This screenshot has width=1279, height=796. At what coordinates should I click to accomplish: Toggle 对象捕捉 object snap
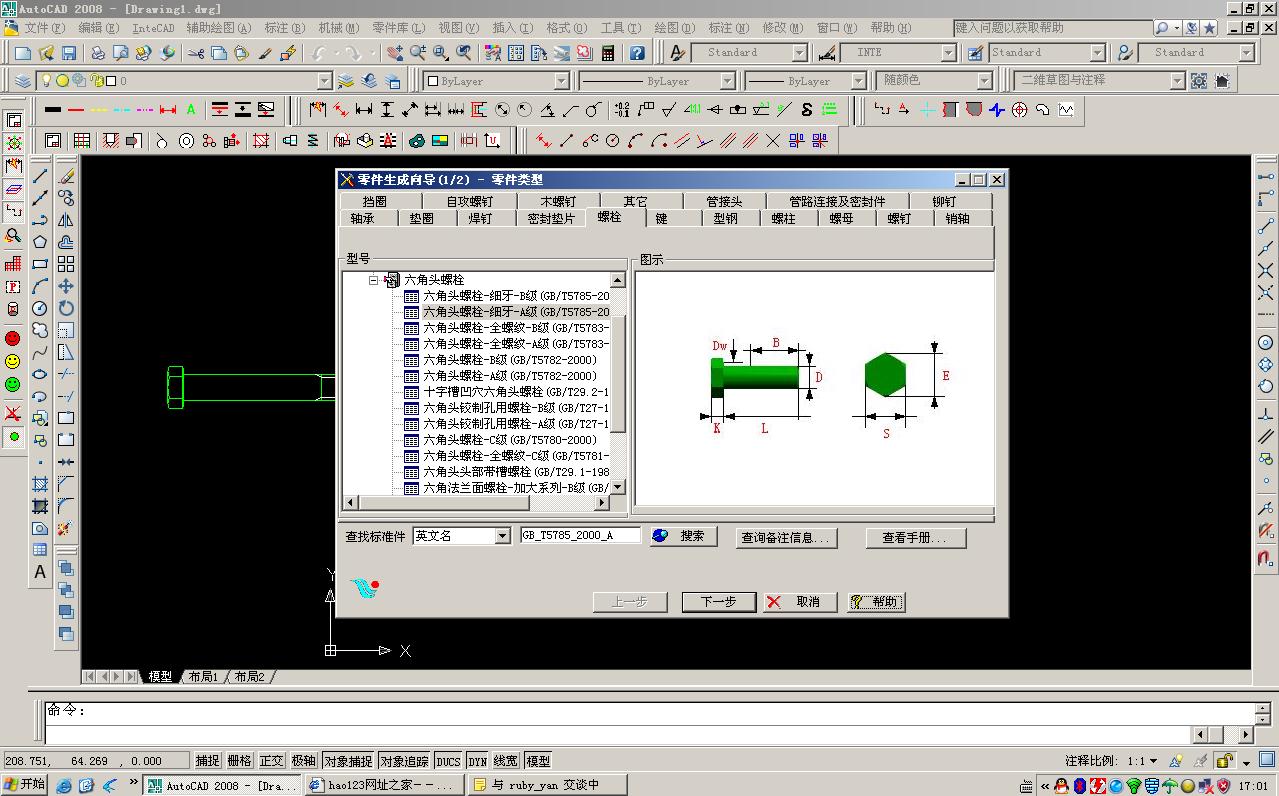[348, 761]
